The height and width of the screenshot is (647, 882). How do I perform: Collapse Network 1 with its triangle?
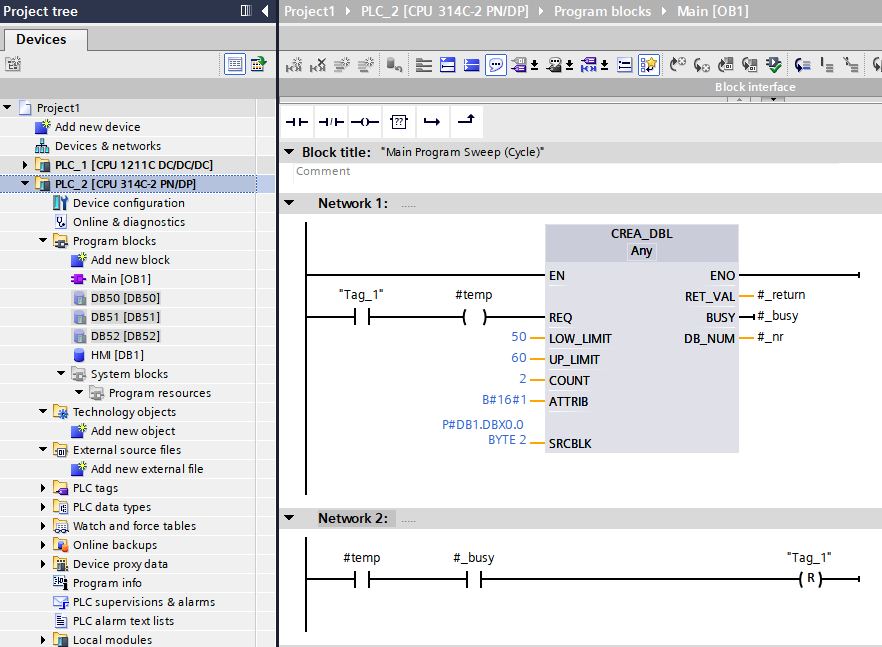coord(290,203)
